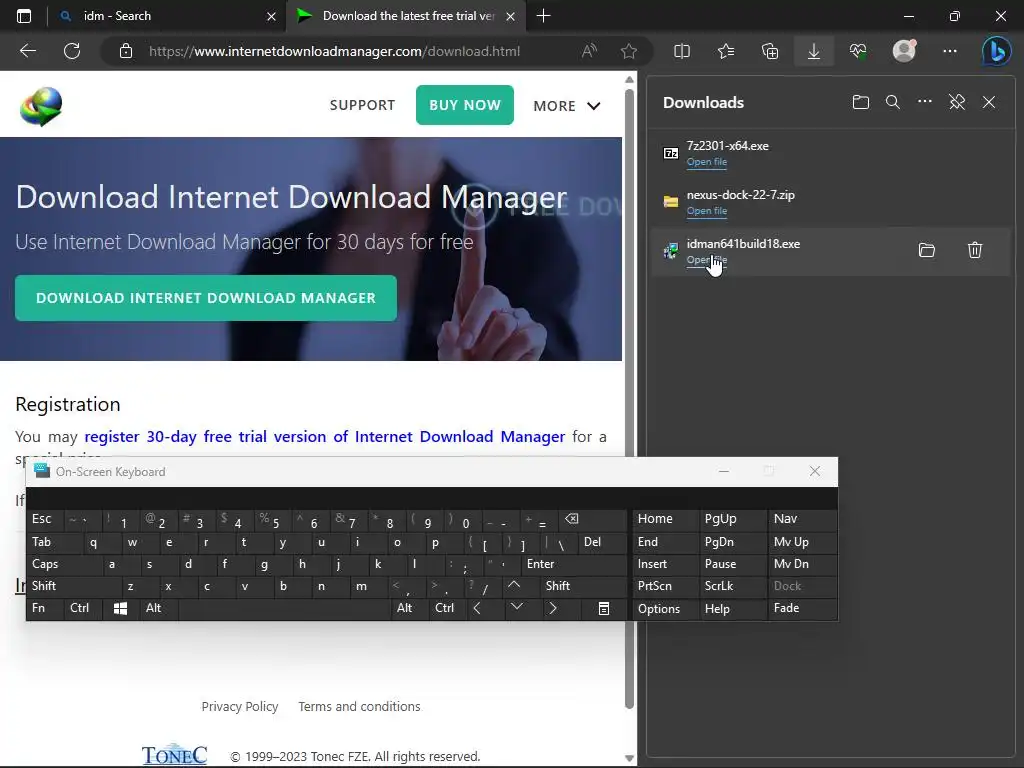Open a new browser tab
This screenshot has width=1024, height=768.
pyautogui.click(x=543, y=16)
